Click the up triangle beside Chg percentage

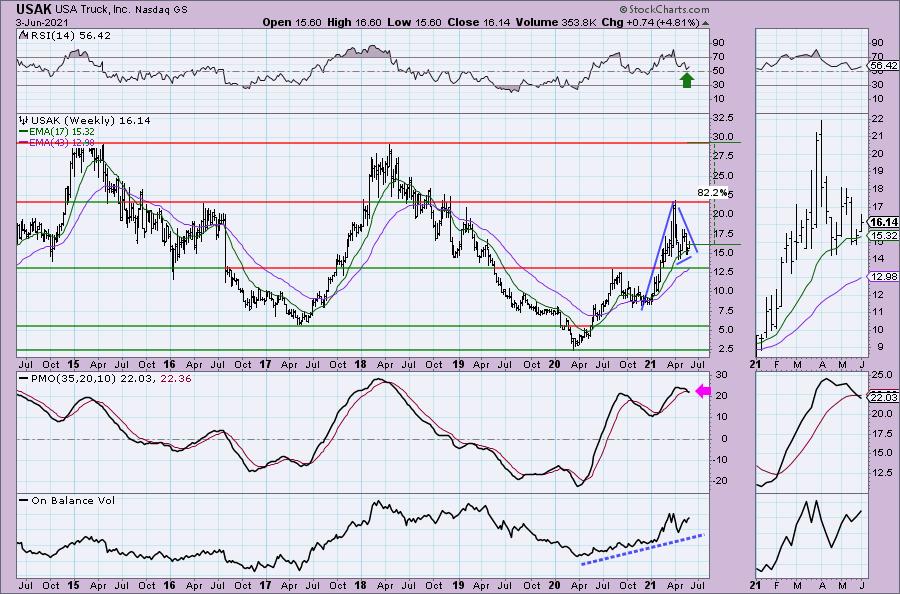tap(705, 23)
